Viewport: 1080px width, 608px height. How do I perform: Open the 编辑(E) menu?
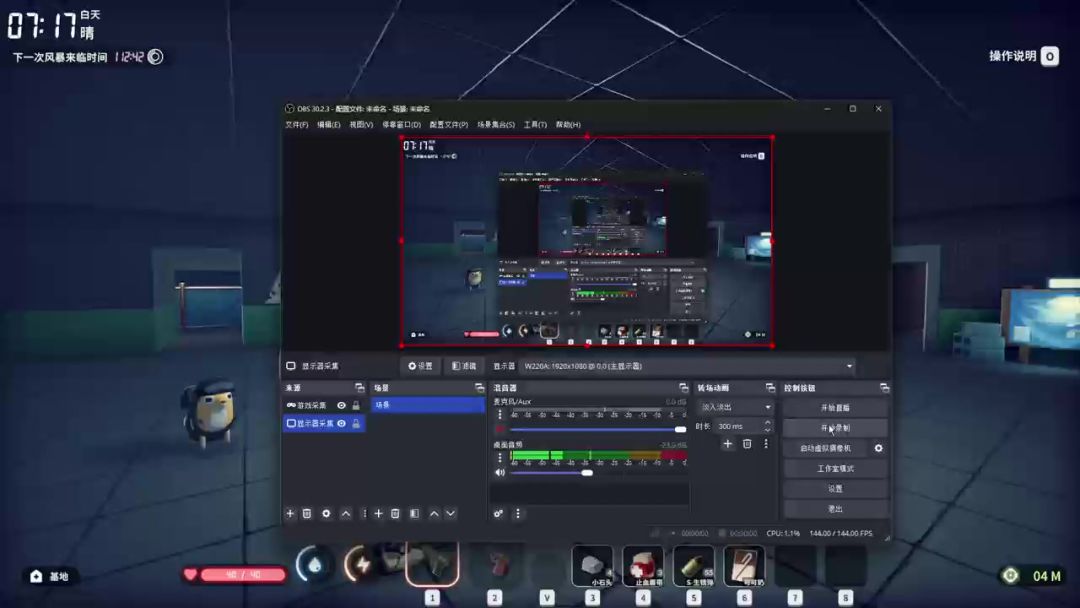coord(329,125)
